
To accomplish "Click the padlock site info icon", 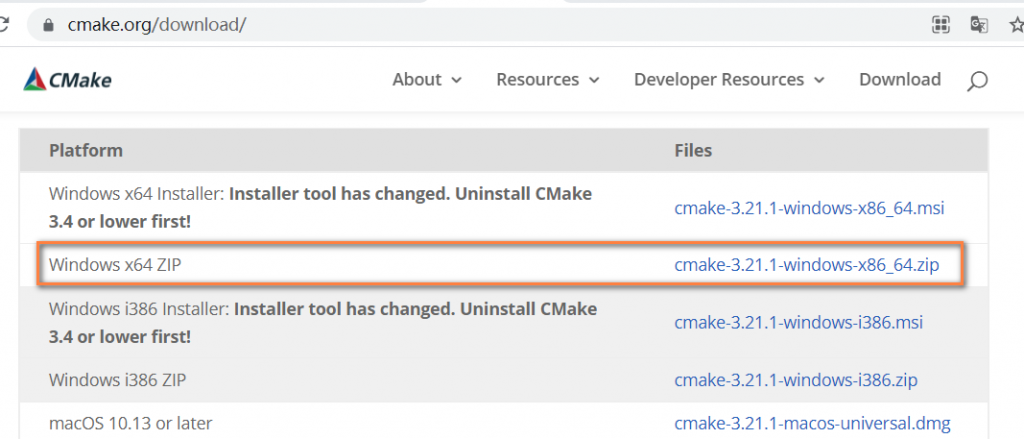I will point(46,25).
